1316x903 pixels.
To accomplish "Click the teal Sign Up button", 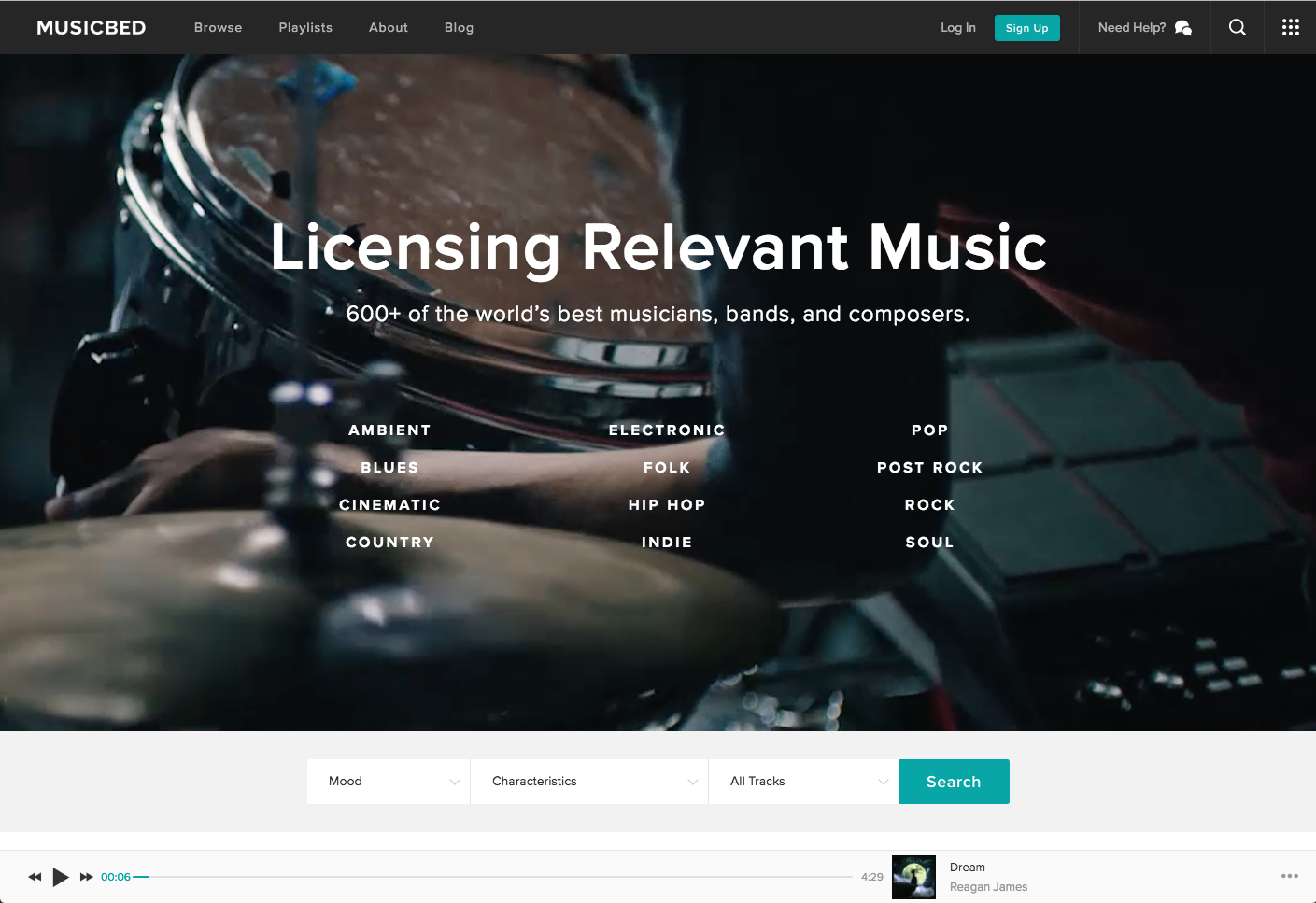I will tap(1026, 27).
